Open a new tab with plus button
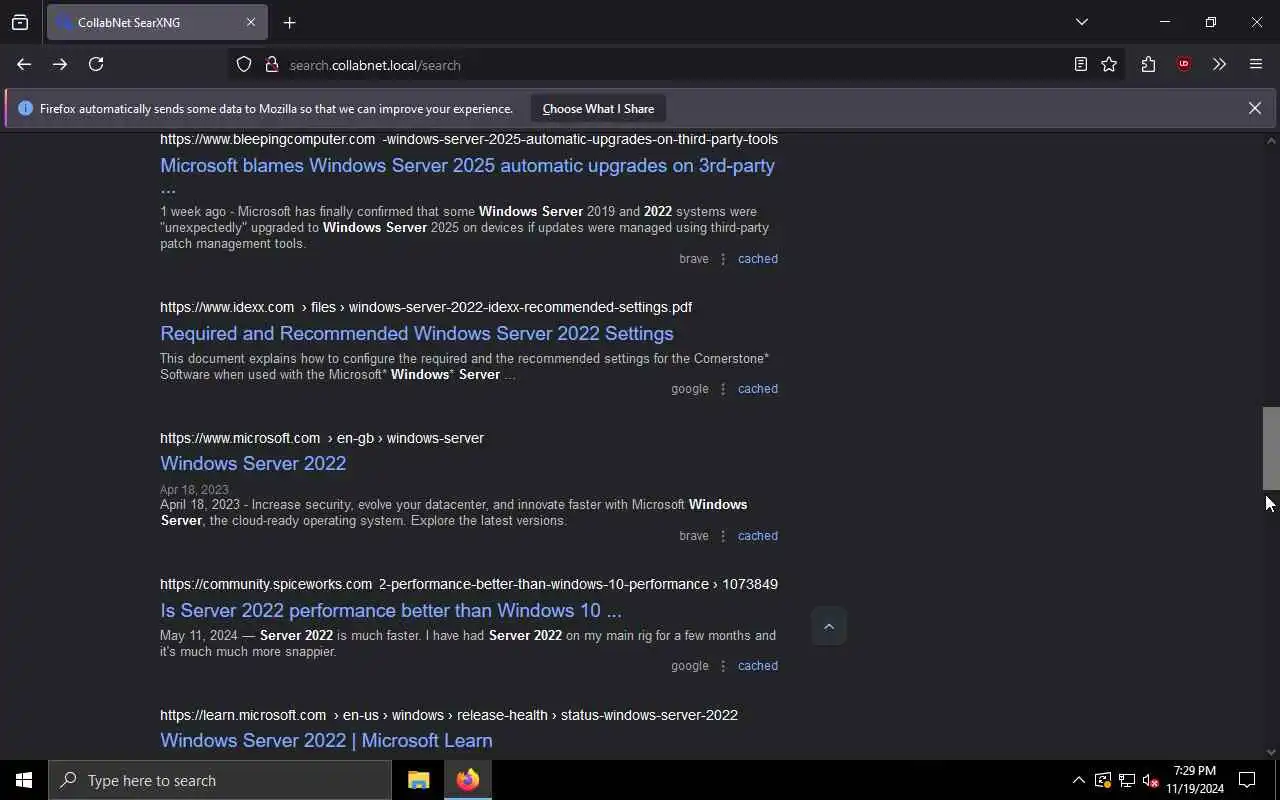Image resolution: width=1280 pixels, height=800 pixels. [289, 22]
